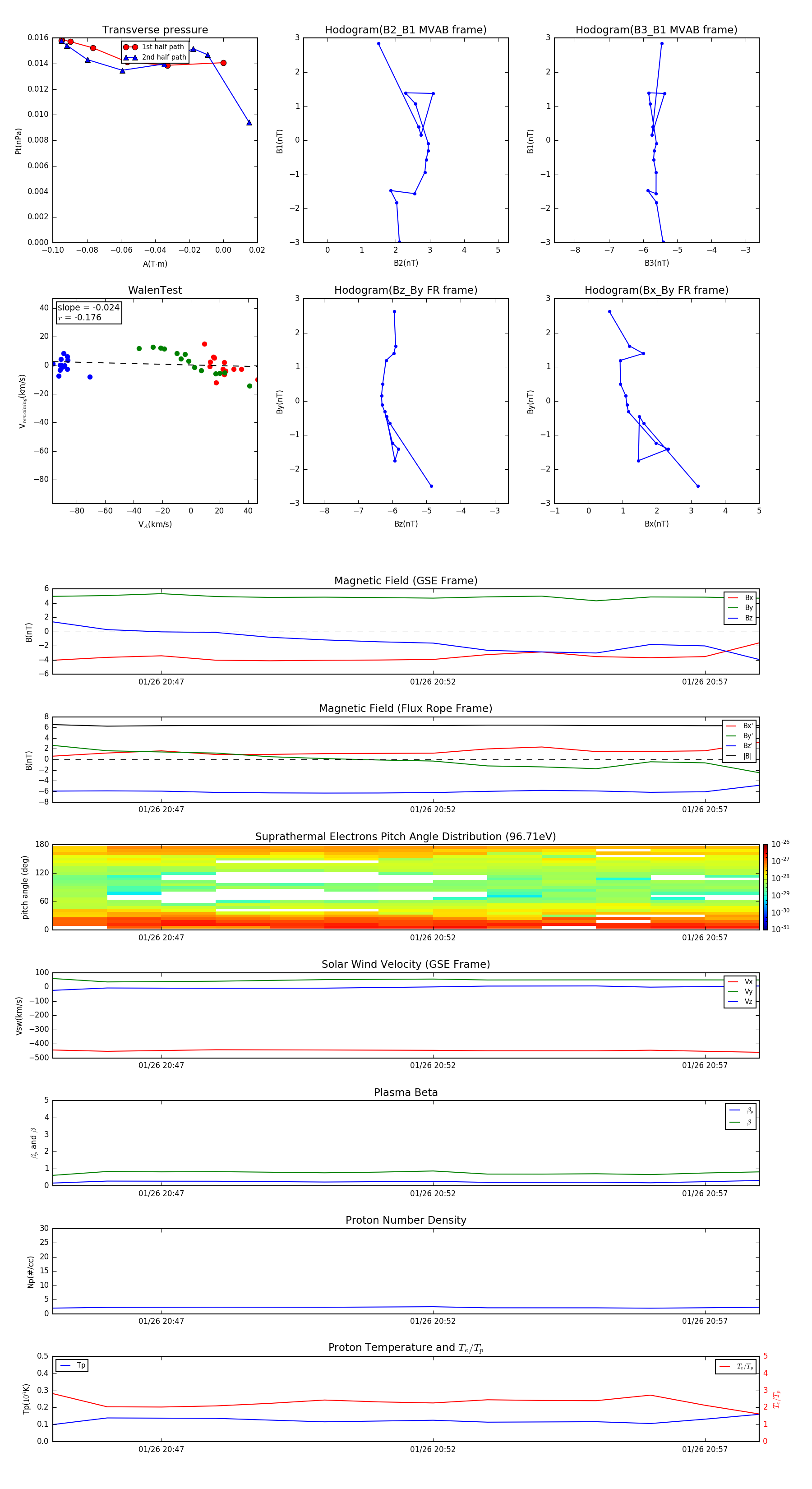
Task: Click the 'Hodogram(Bz_By FR frame)' title
Action: tap(406, 290)
